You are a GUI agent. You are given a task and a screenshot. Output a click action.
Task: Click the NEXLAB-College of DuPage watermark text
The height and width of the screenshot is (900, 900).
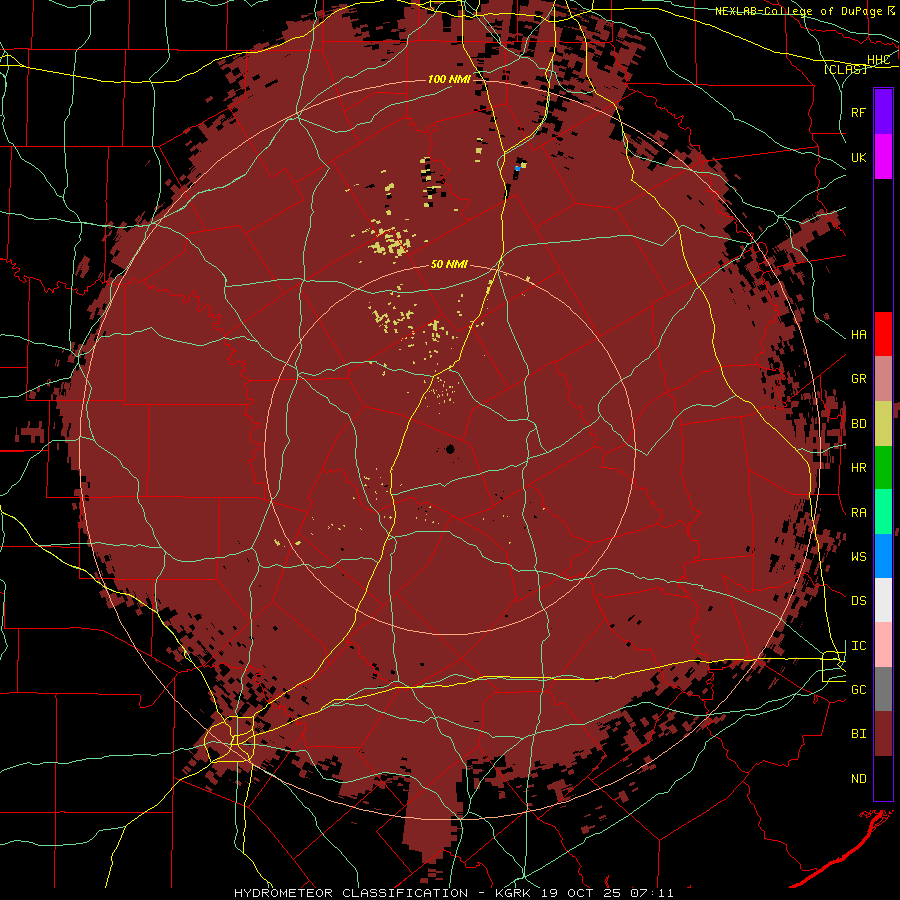(798, 11)
